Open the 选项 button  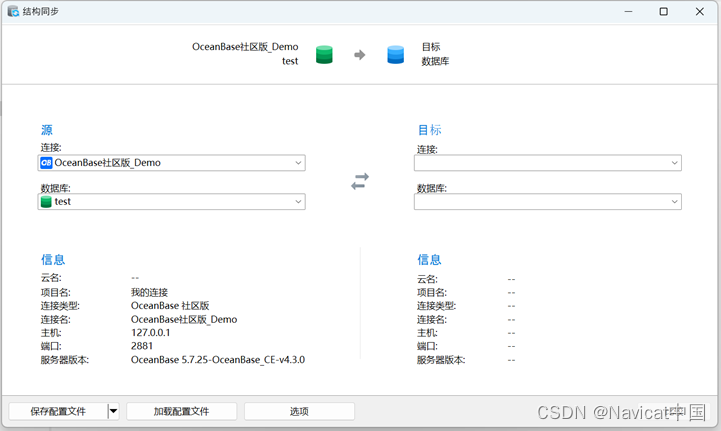pos(299,411)
